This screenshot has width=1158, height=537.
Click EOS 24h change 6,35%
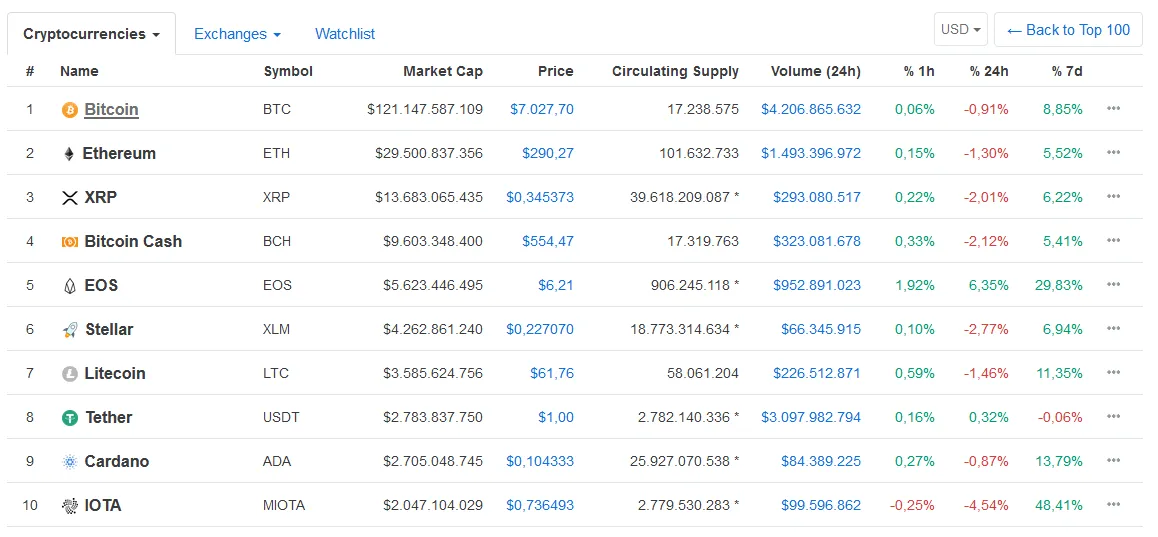coord(989,285)
